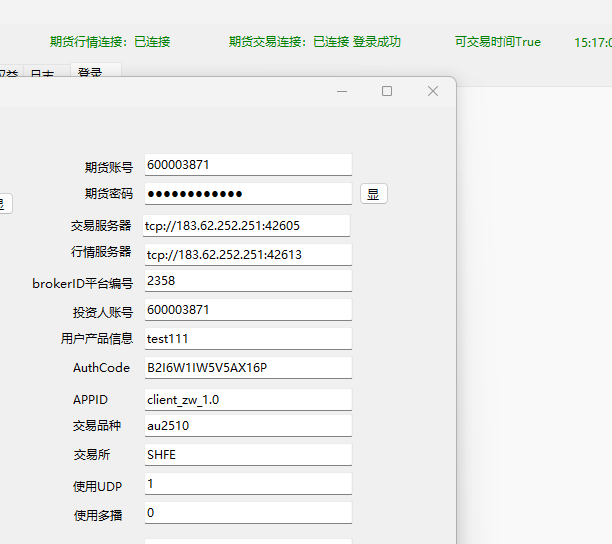Switch to the 日志 tab
This screenshot has width=612, height=544.
[42, 74]
